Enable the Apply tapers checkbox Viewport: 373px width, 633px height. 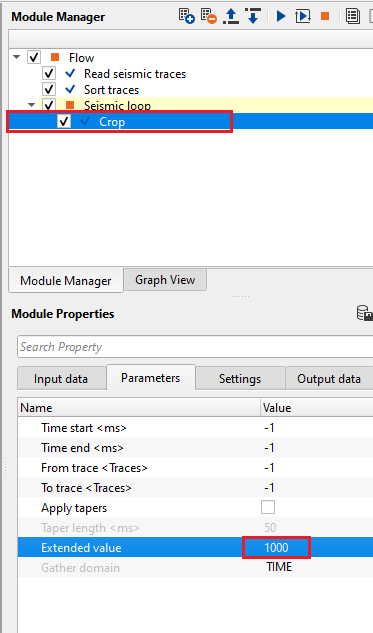(268, 507)
